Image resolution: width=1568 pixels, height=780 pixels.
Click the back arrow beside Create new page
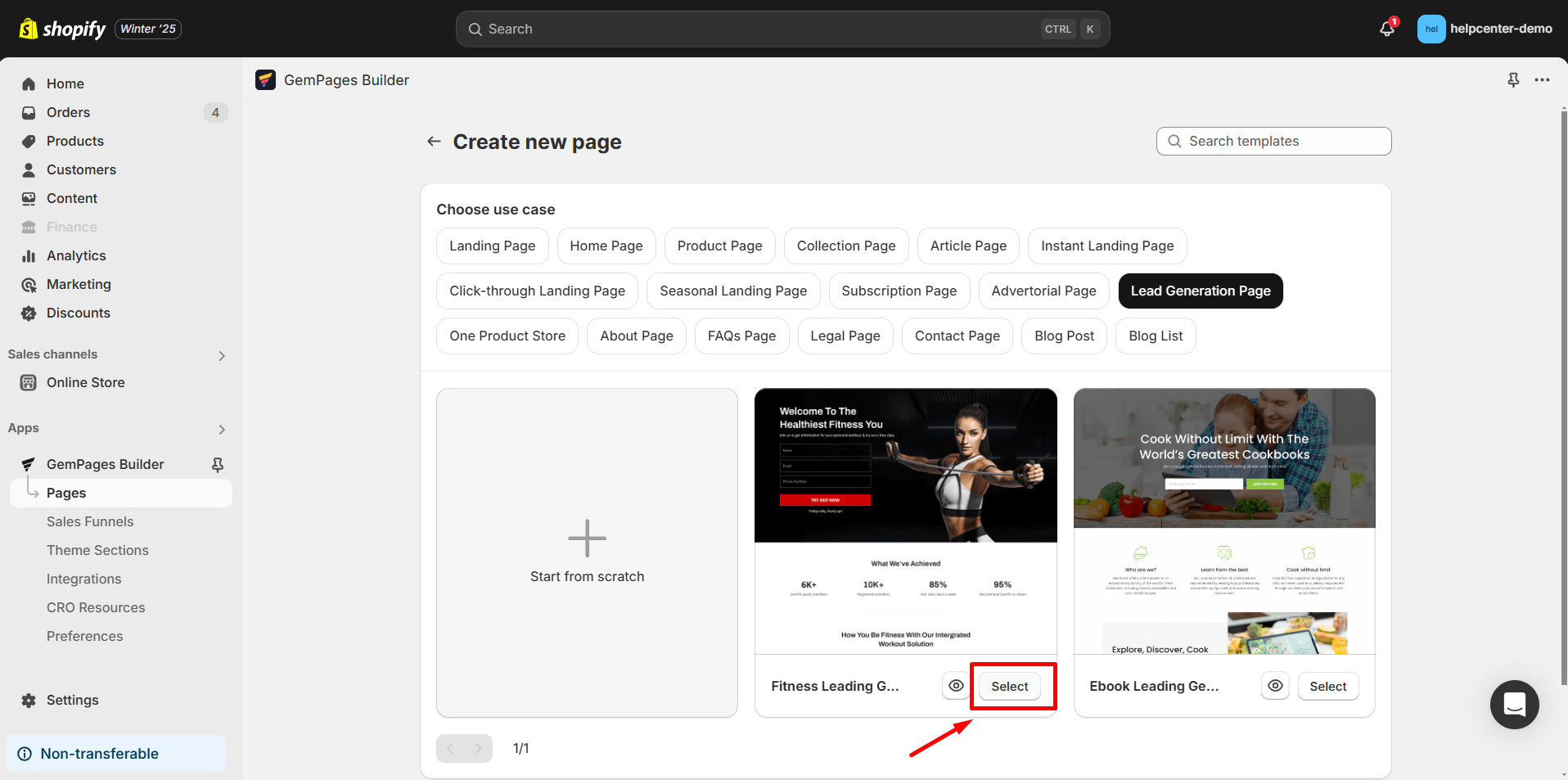coord(433,141)
